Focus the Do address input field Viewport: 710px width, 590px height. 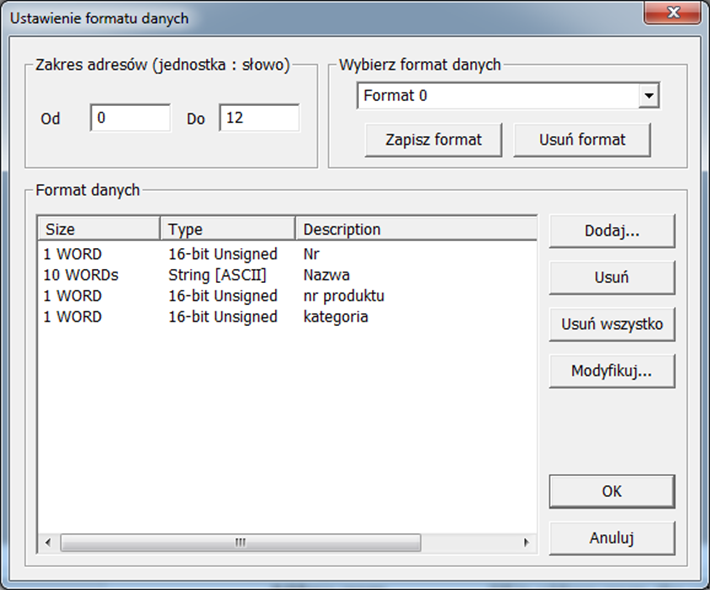coord(259,118)
